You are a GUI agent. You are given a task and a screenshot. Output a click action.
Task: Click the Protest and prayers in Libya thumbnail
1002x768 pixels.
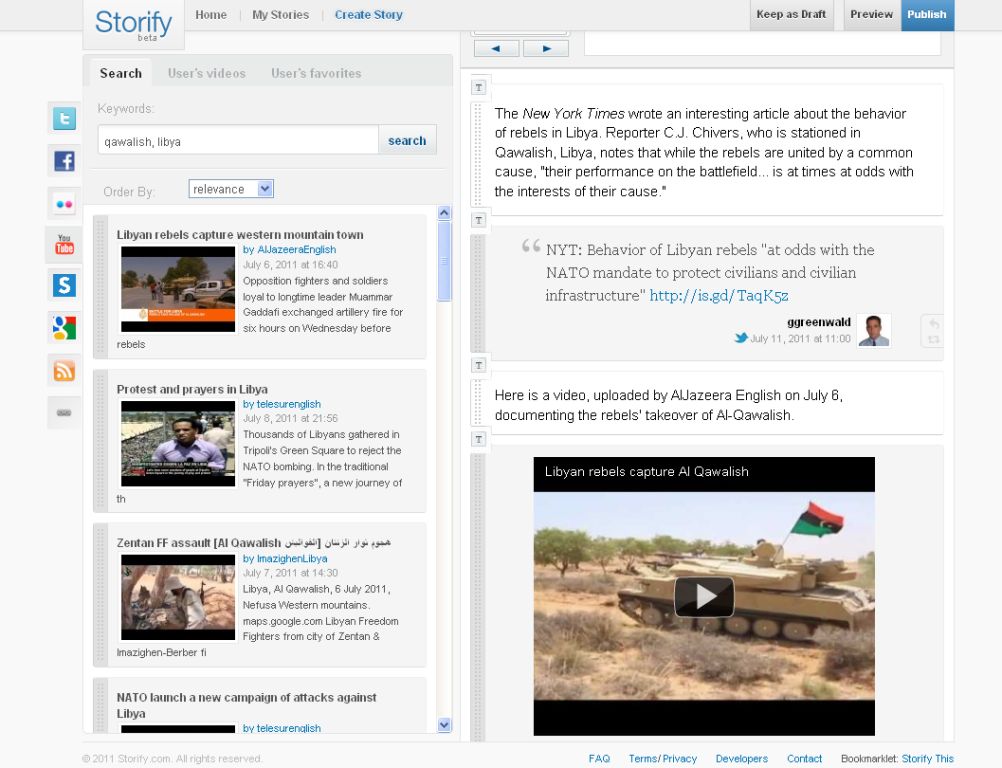178,443
